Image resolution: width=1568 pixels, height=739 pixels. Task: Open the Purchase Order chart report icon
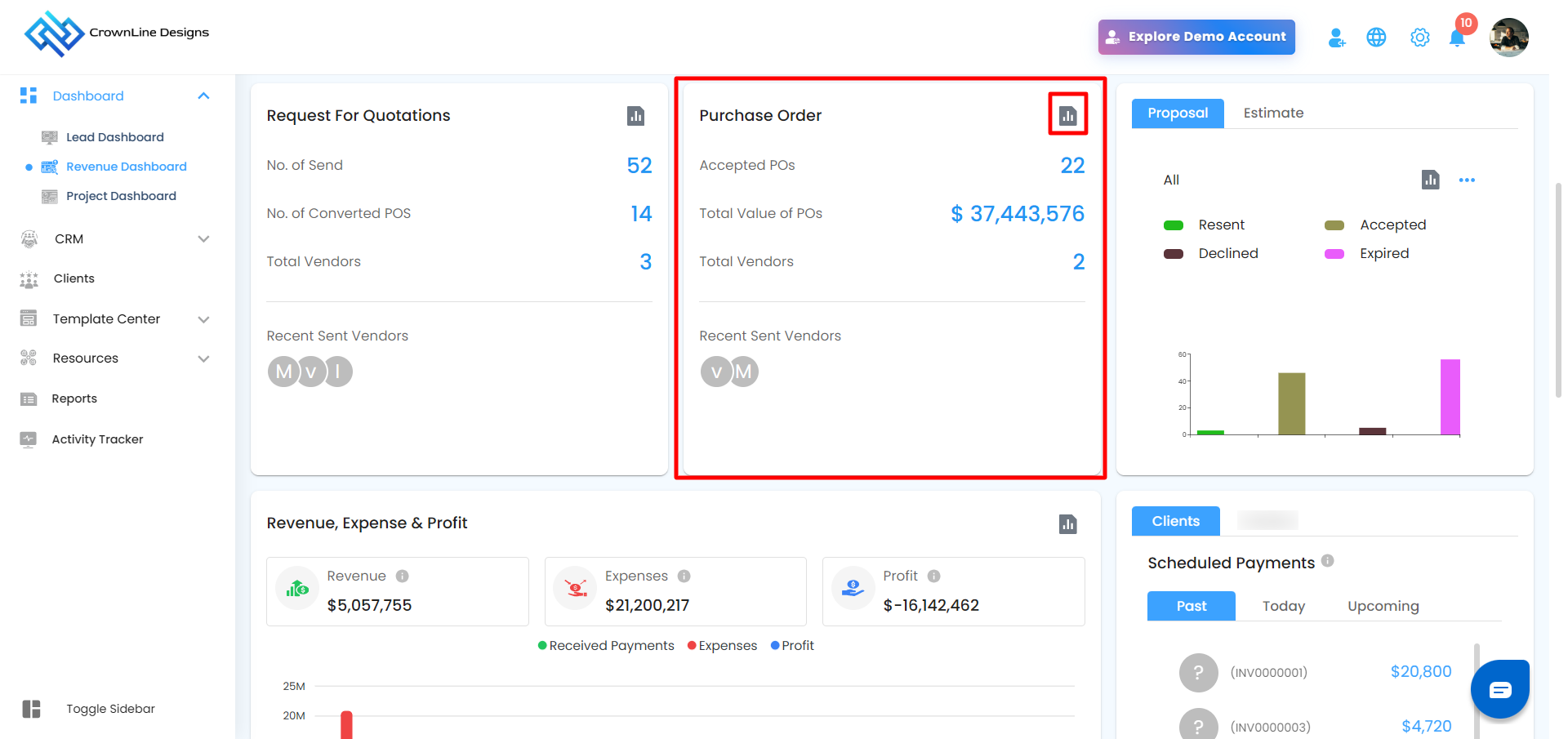point(1067,116)
